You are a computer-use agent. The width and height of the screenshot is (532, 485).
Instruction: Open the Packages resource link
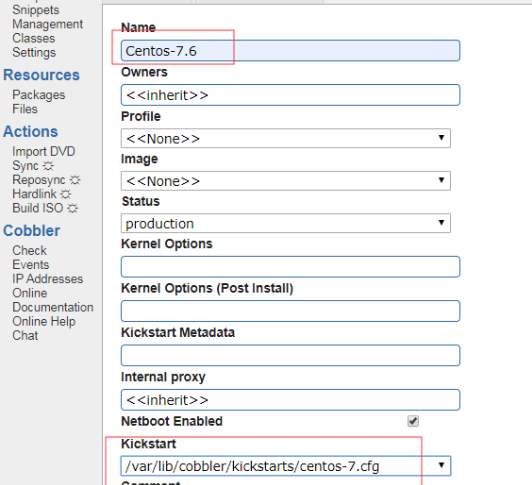tap(39, 95)
